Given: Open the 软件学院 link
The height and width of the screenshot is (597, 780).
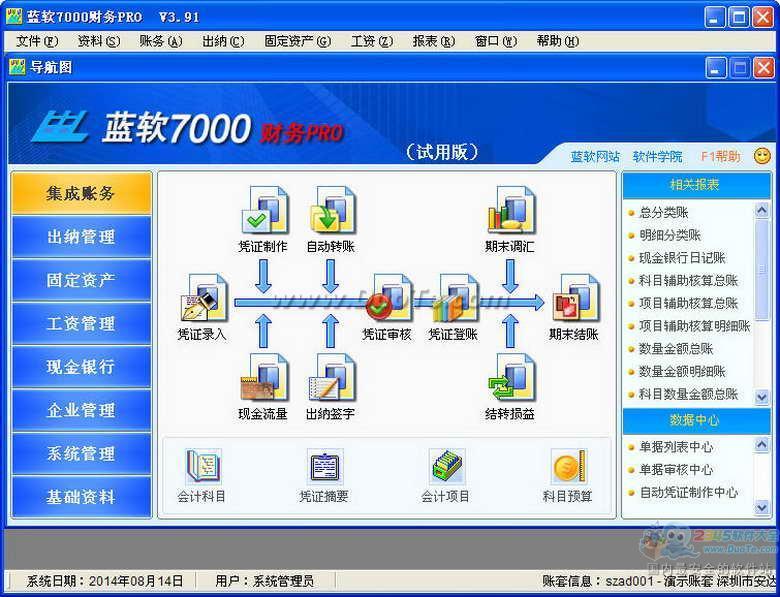Looking at the screenshot, I should [x=657, y=157].
